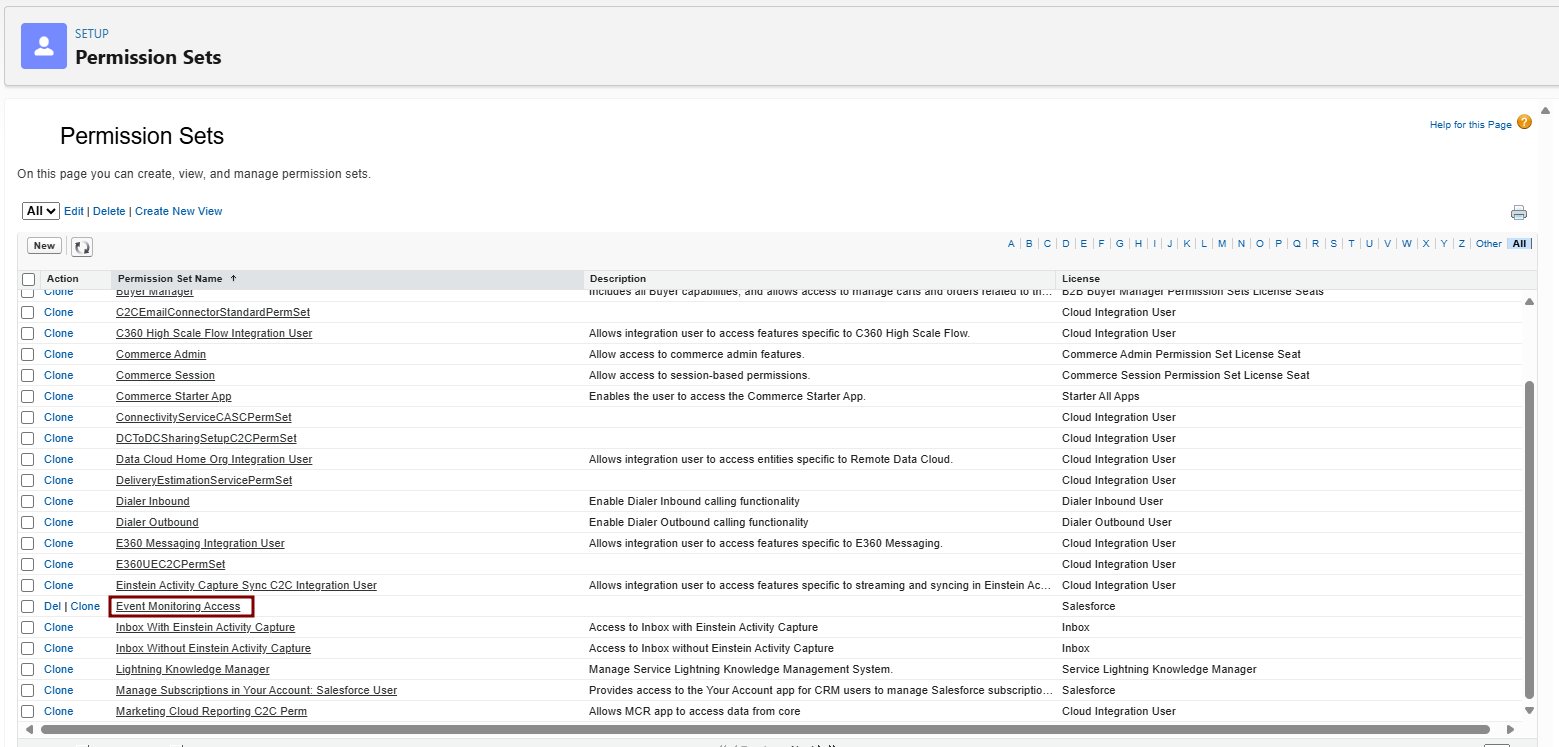This screenshot has width=1559, height=747.
Task: Open the All list view dropdown
Action: tap(41, 211)
